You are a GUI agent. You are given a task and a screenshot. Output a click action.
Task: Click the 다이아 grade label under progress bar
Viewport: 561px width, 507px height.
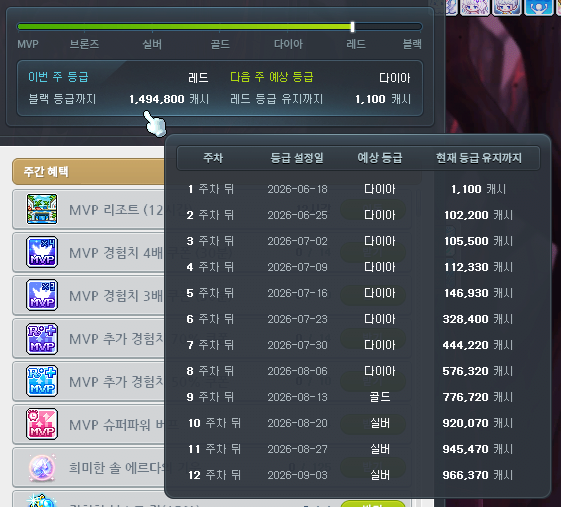[288, 44]
